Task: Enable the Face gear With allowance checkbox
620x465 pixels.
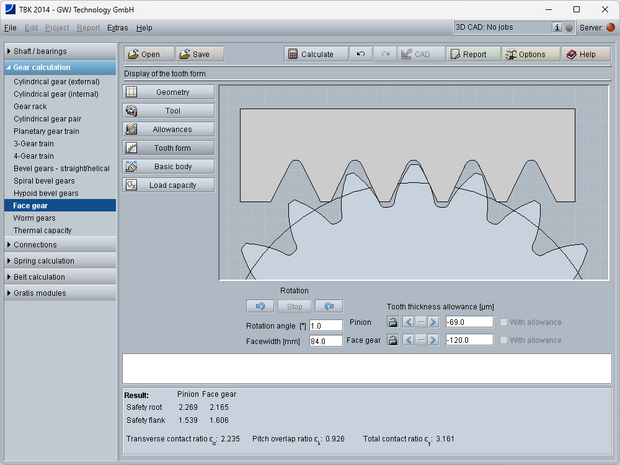Action: pyautogui.click(x=503, y=340)
